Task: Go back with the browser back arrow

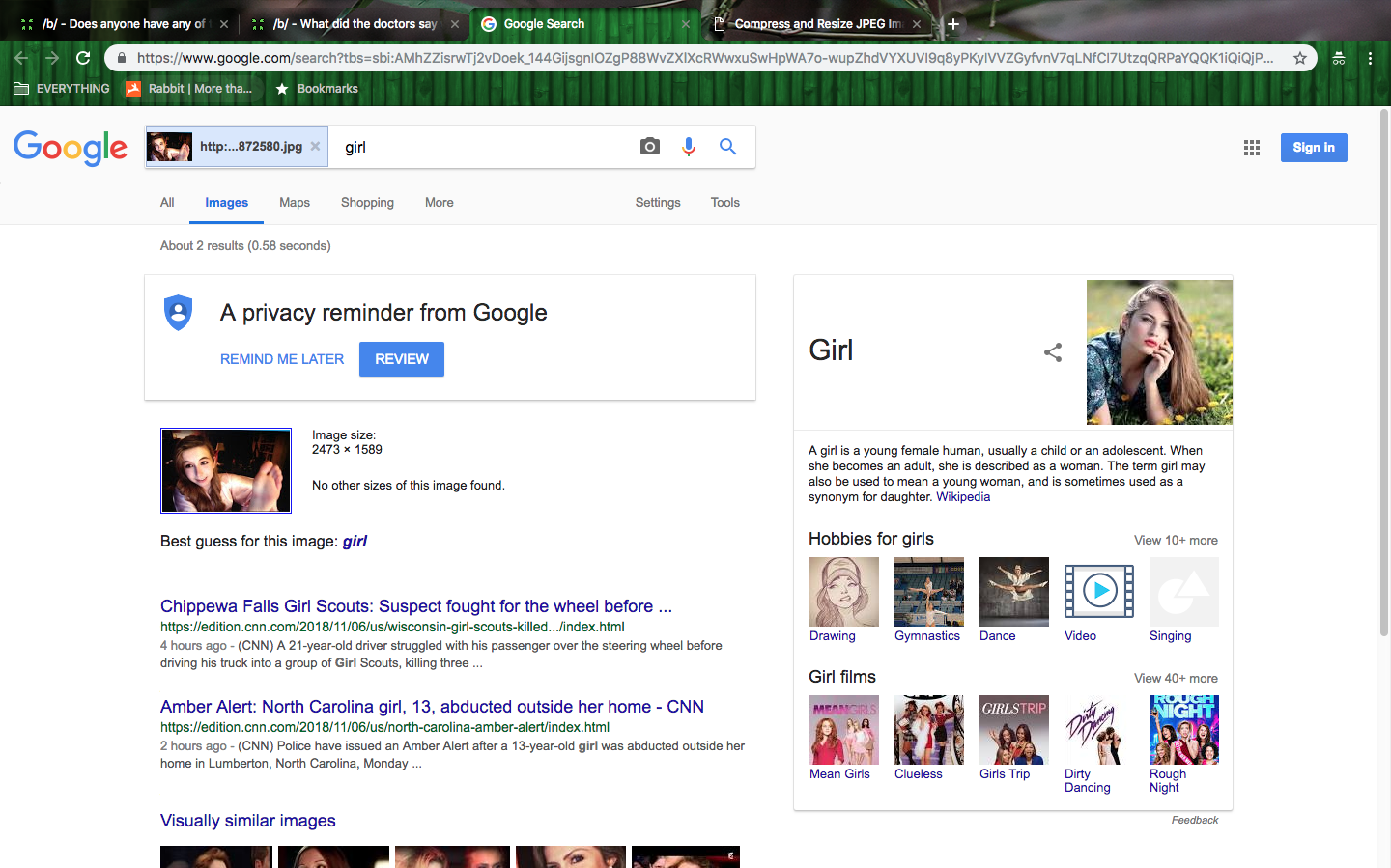Action: [21, 58]
